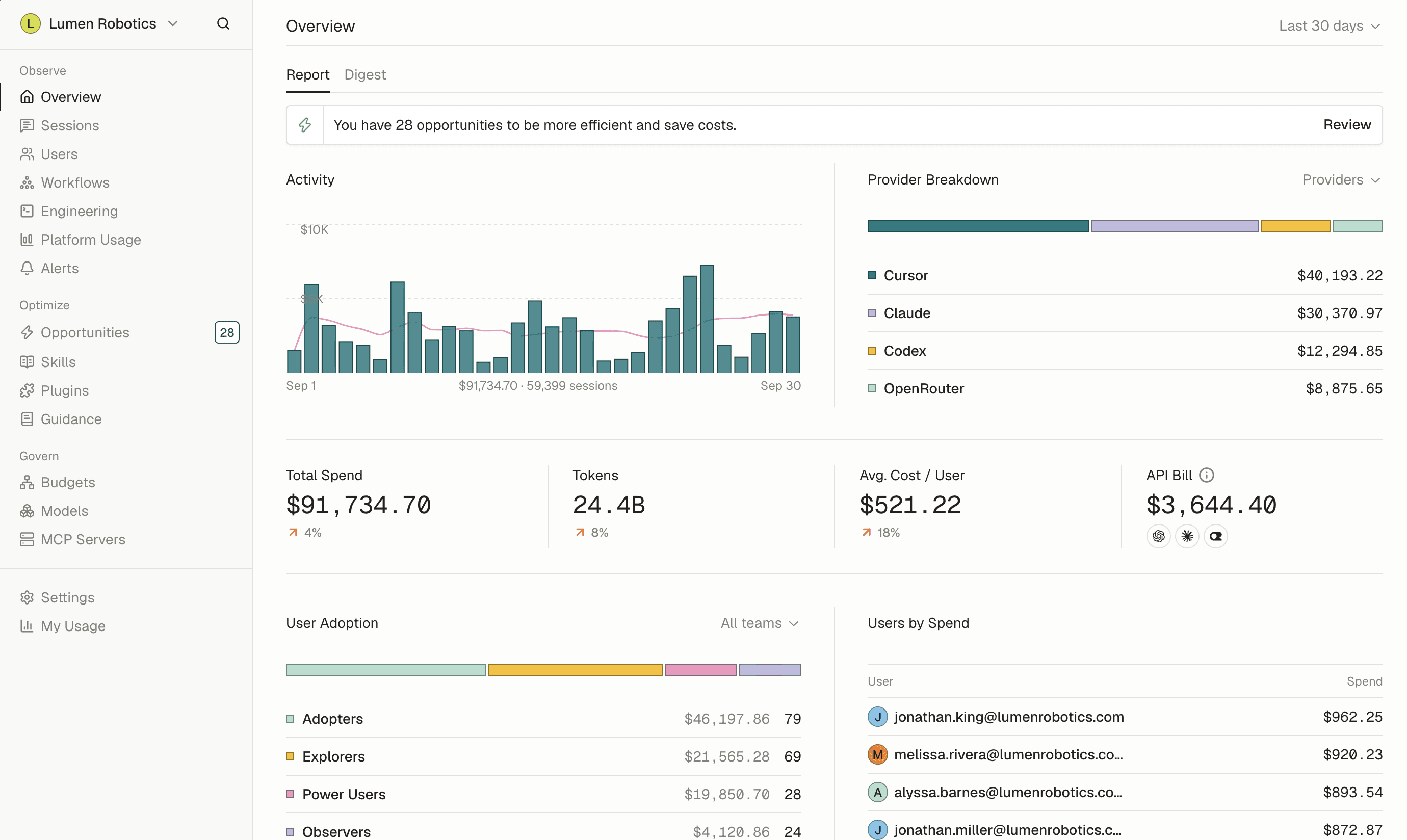Click the MCP Servers icon
The height and width of the screenshot is (840, 1407).
click(27, 539)
